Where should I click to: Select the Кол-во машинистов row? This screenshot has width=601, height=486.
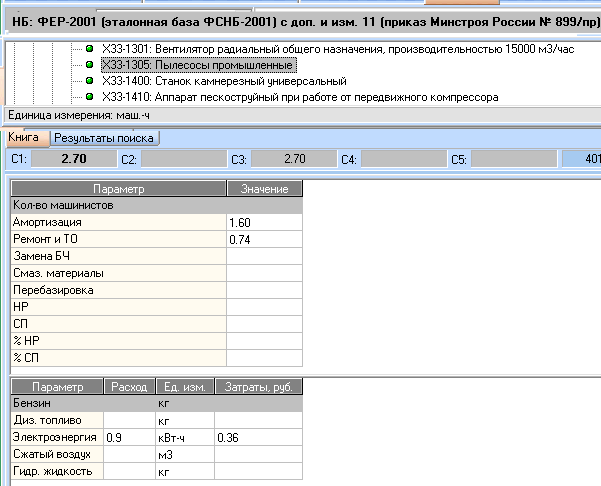click(x=157, y=205)
